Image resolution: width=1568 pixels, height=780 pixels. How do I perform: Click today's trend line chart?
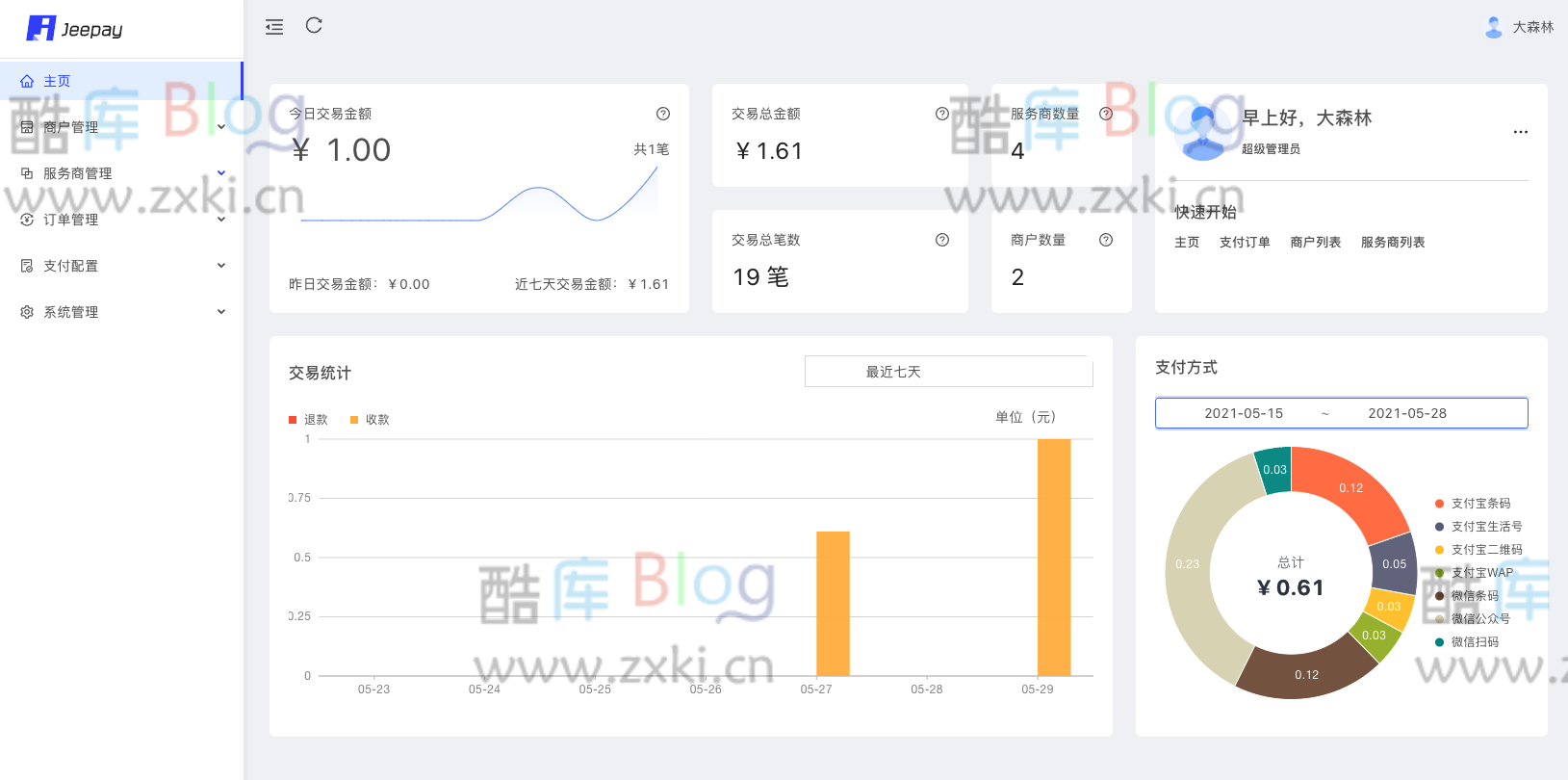479,195
